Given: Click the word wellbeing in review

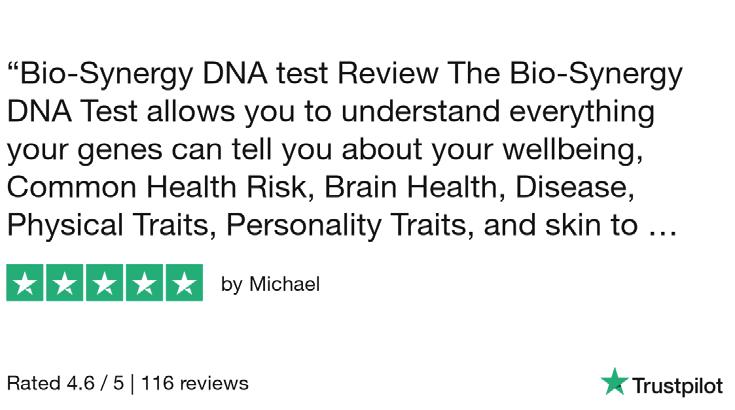Looking at the screenshot, I should click(608, 151).
